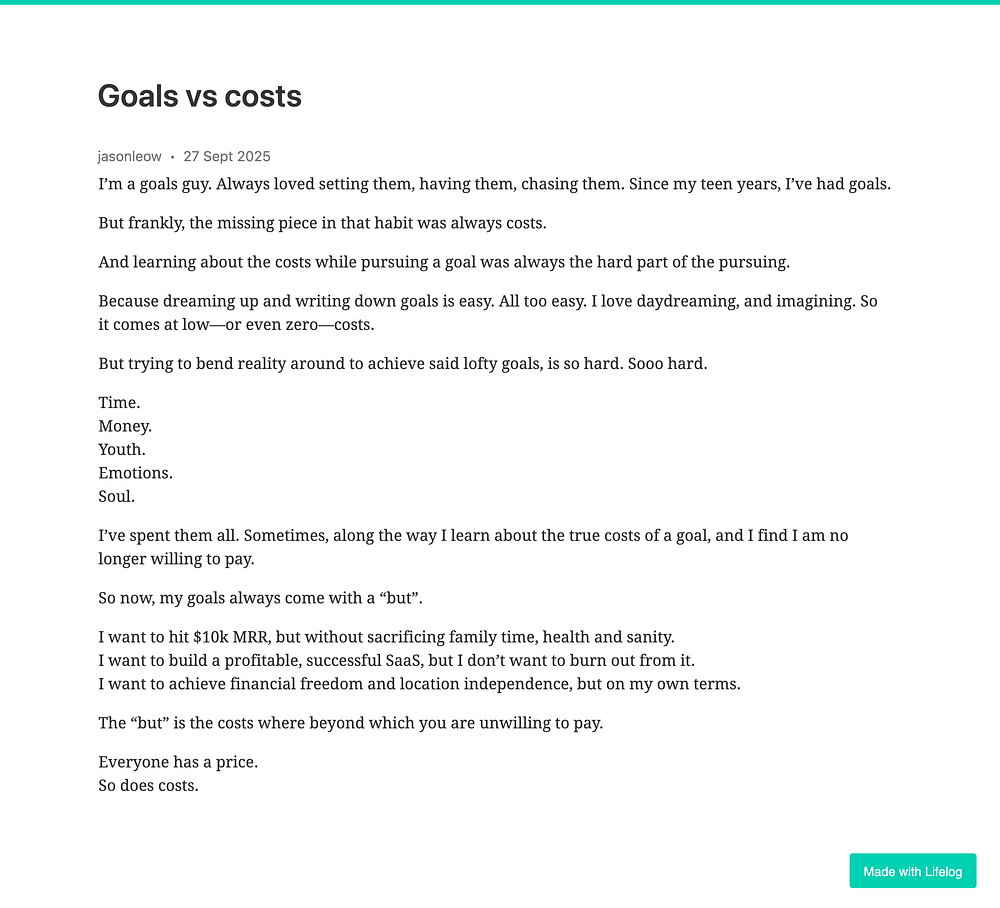Screen dimensions: 1000x908
Task: Click the 27 Sept 2025 post date
Action: click(x=227, y=156)
